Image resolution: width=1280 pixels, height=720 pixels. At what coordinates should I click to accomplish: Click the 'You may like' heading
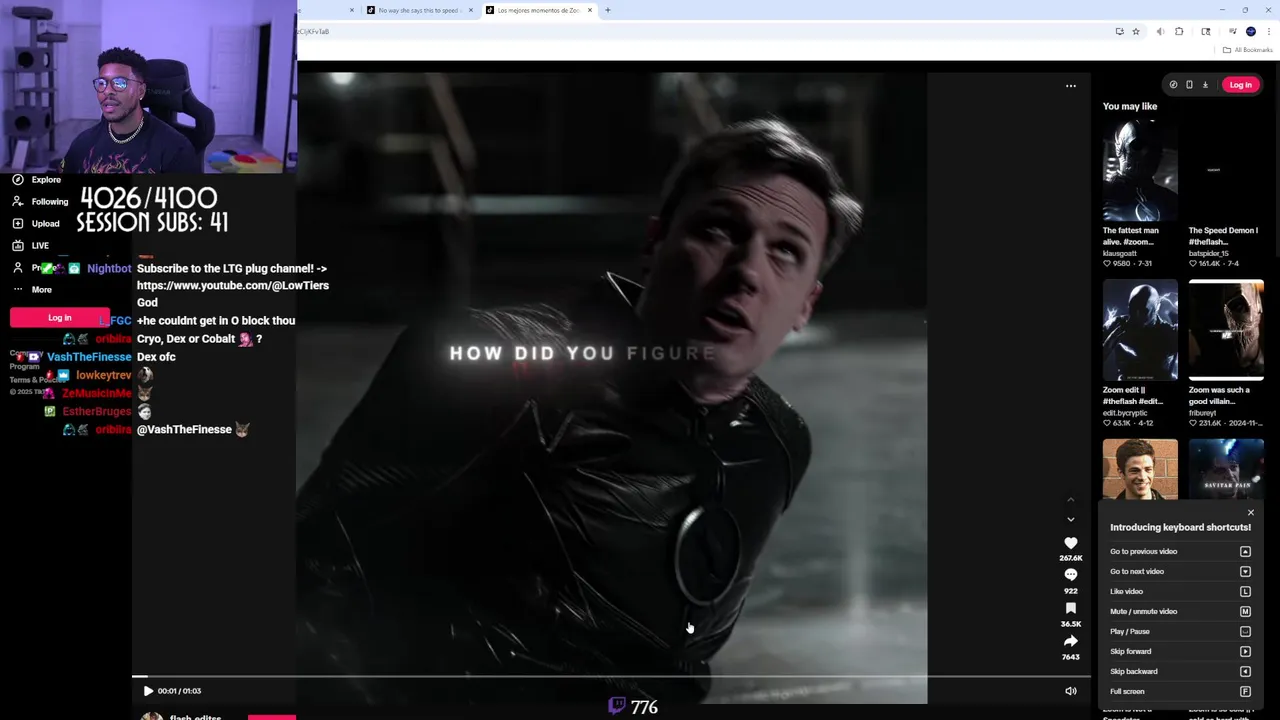pos(1130,106)
